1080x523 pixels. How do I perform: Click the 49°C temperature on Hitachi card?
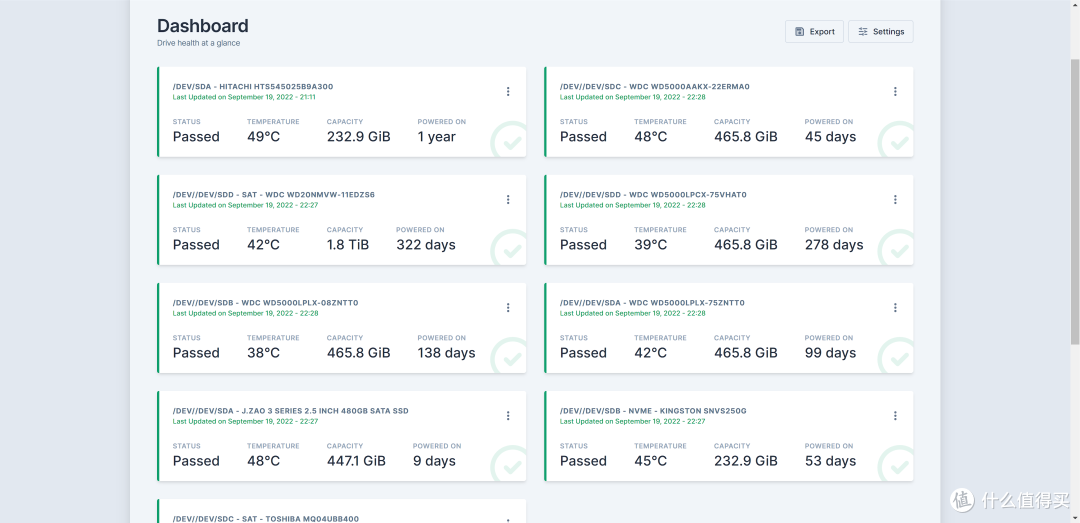pos(263,136)
